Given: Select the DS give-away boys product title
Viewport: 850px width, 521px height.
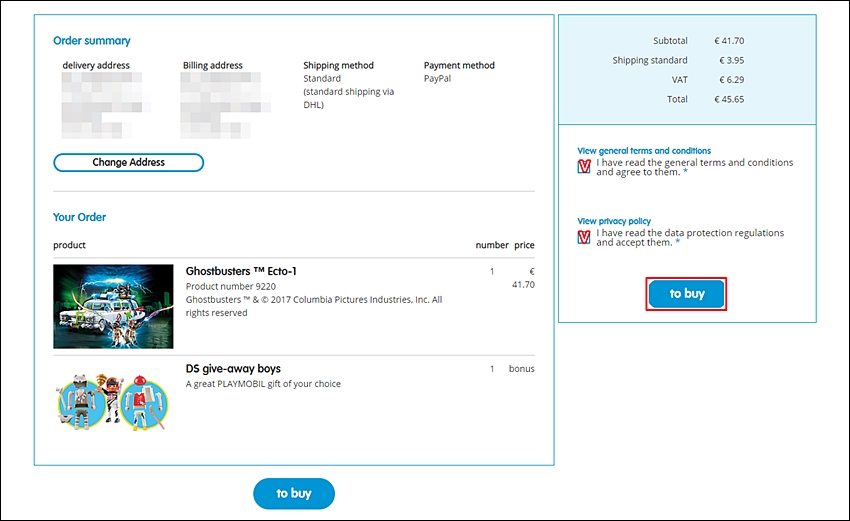Looking at the screenshot, I should pos(233,369).
